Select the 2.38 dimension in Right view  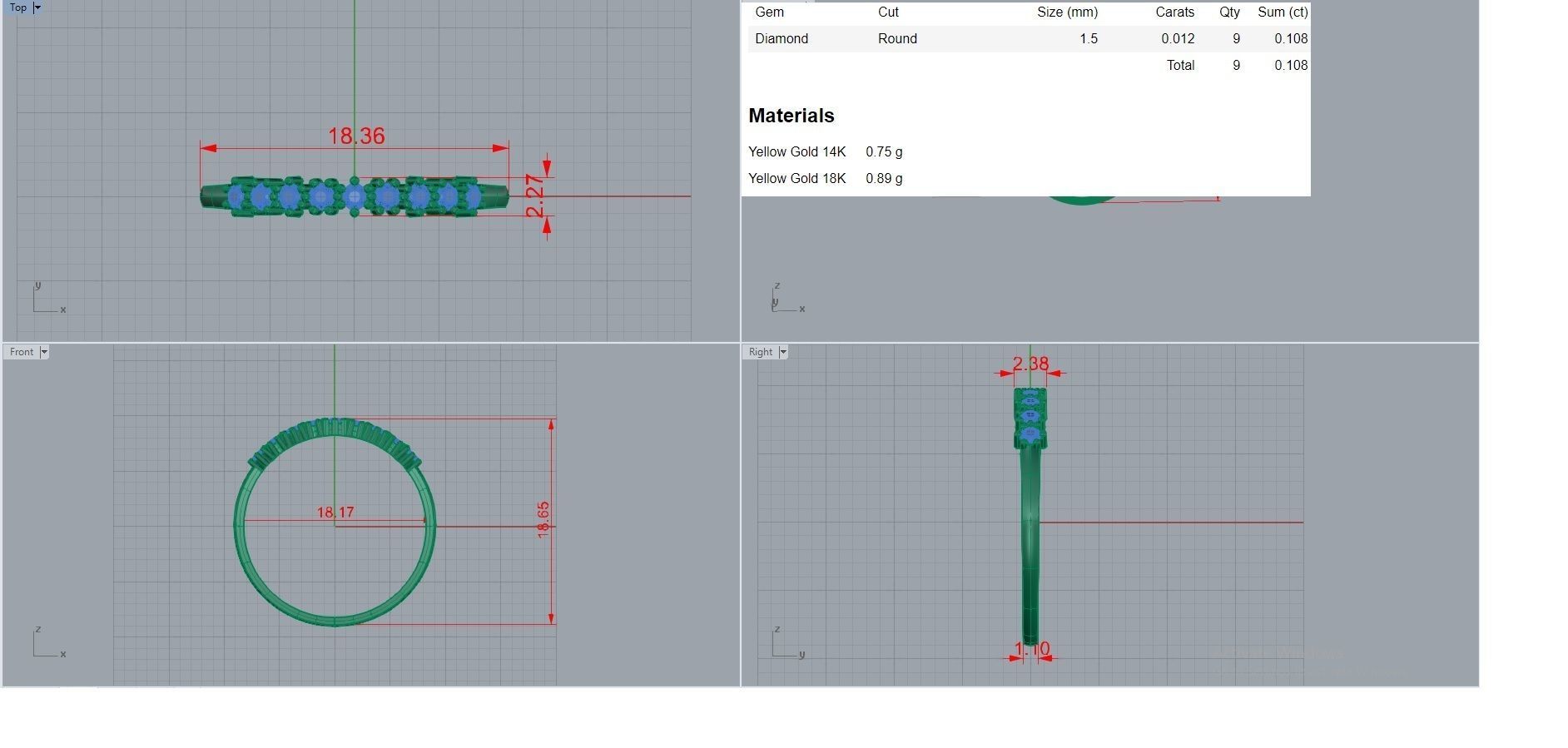pyautogui.click(x=1030, y=364)
